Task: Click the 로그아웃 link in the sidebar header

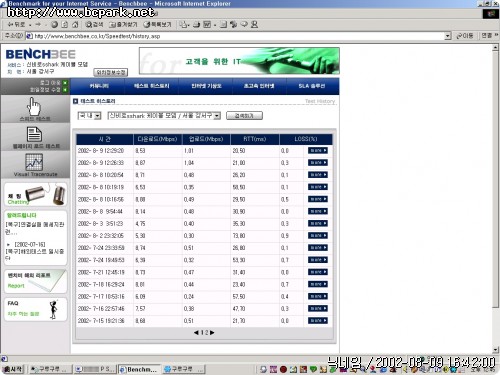Action: point(50,82)
